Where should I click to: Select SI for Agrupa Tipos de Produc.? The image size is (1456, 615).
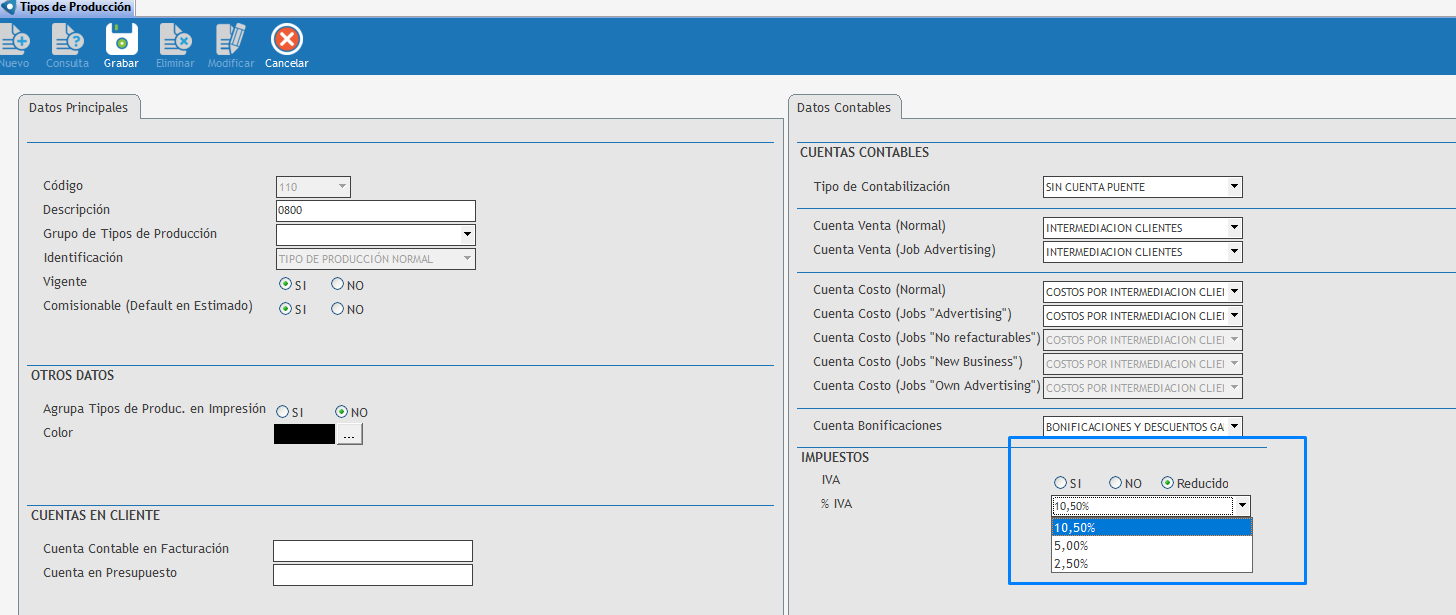[283, 412]
